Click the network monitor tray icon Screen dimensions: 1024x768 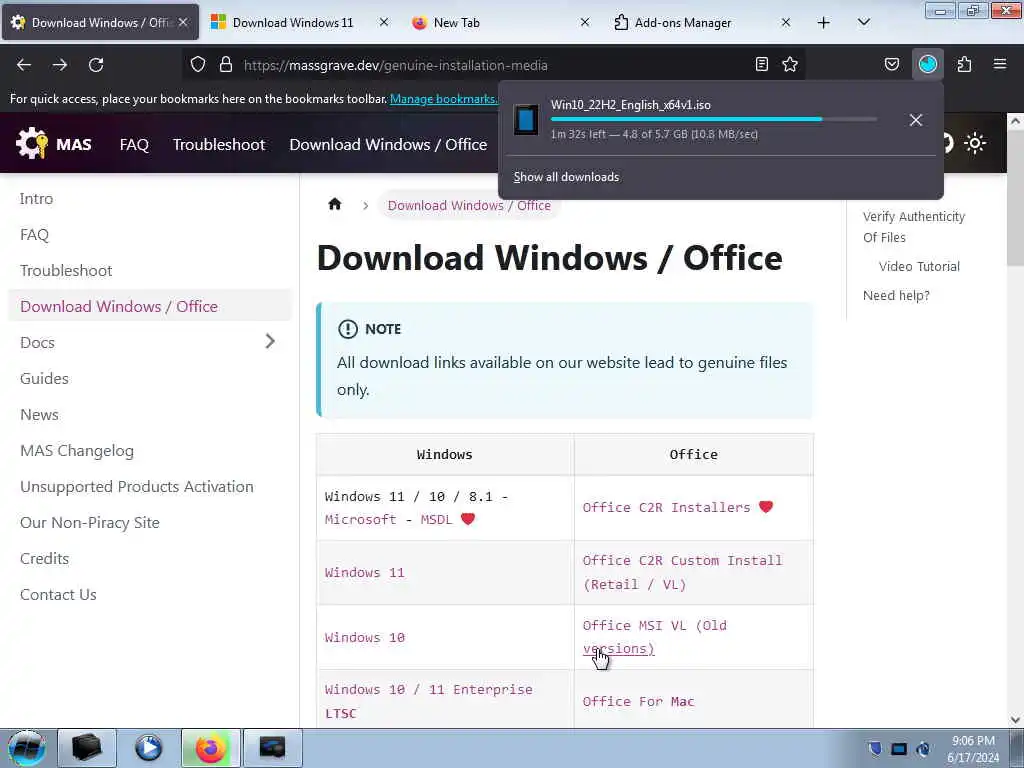click(x=899, y=748)
